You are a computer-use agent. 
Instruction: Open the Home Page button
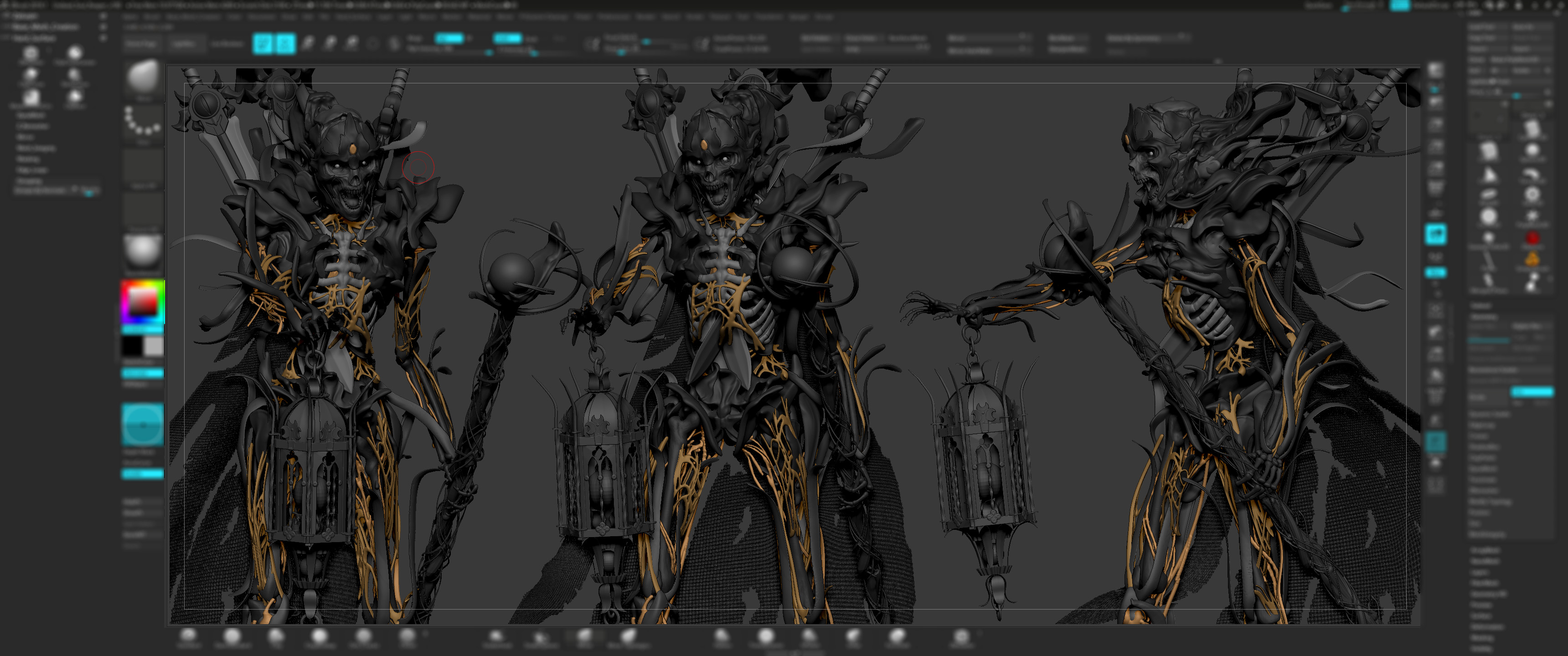141,43
